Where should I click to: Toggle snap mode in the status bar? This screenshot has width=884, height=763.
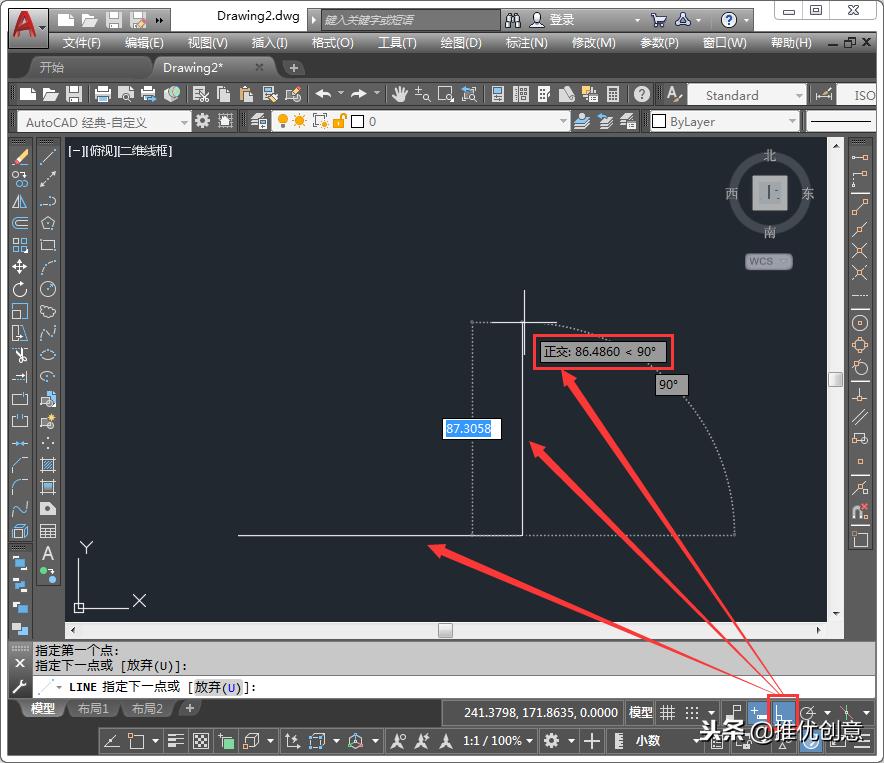[x=694, y=711]
